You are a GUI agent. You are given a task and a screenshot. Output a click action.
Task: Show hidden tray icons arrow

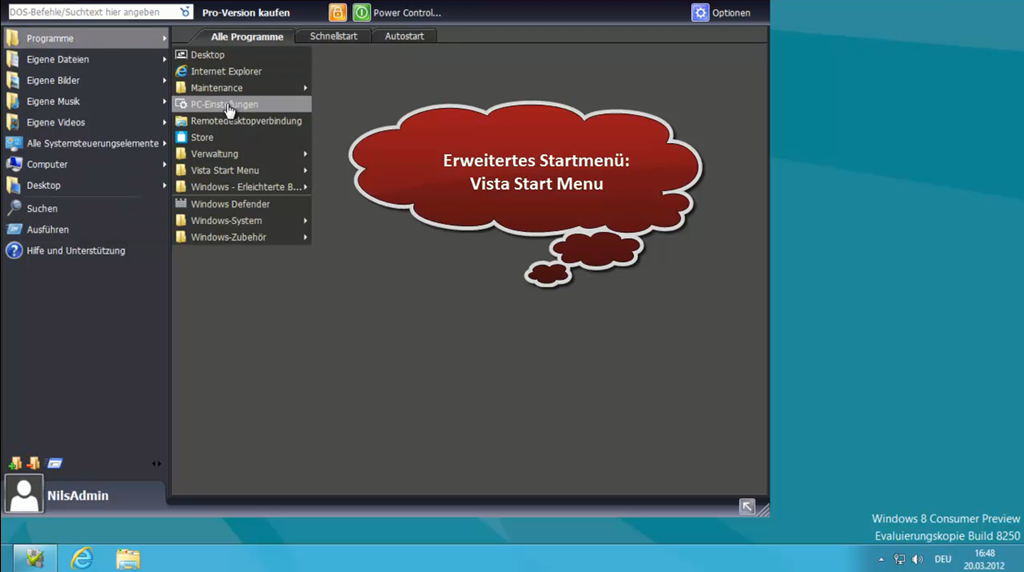point(881,560)
